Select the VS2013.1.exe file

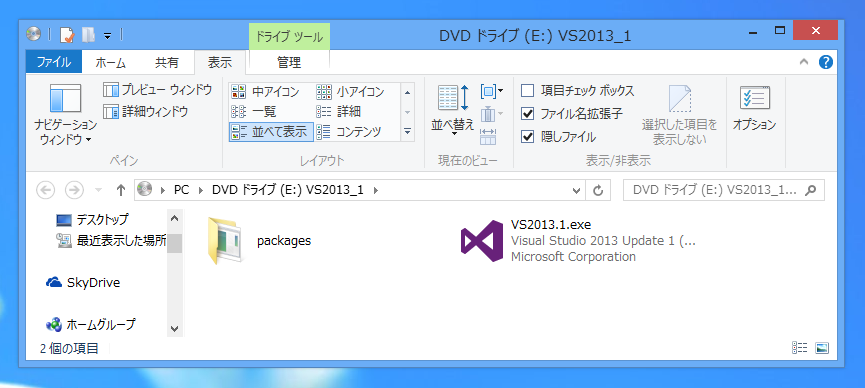[578, 241]
